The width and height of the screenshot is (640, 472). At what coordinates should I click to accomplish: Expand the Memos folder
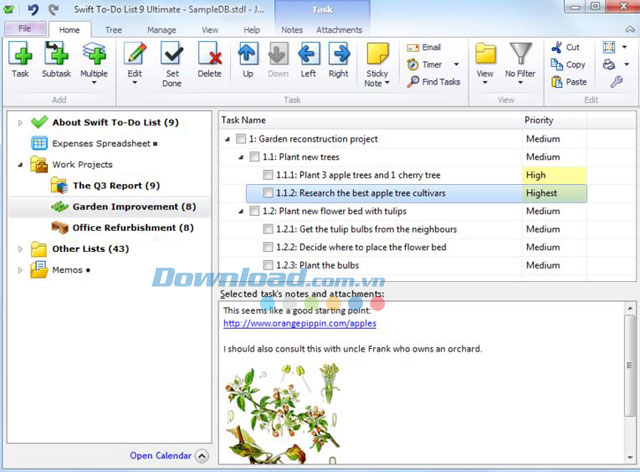20,270
